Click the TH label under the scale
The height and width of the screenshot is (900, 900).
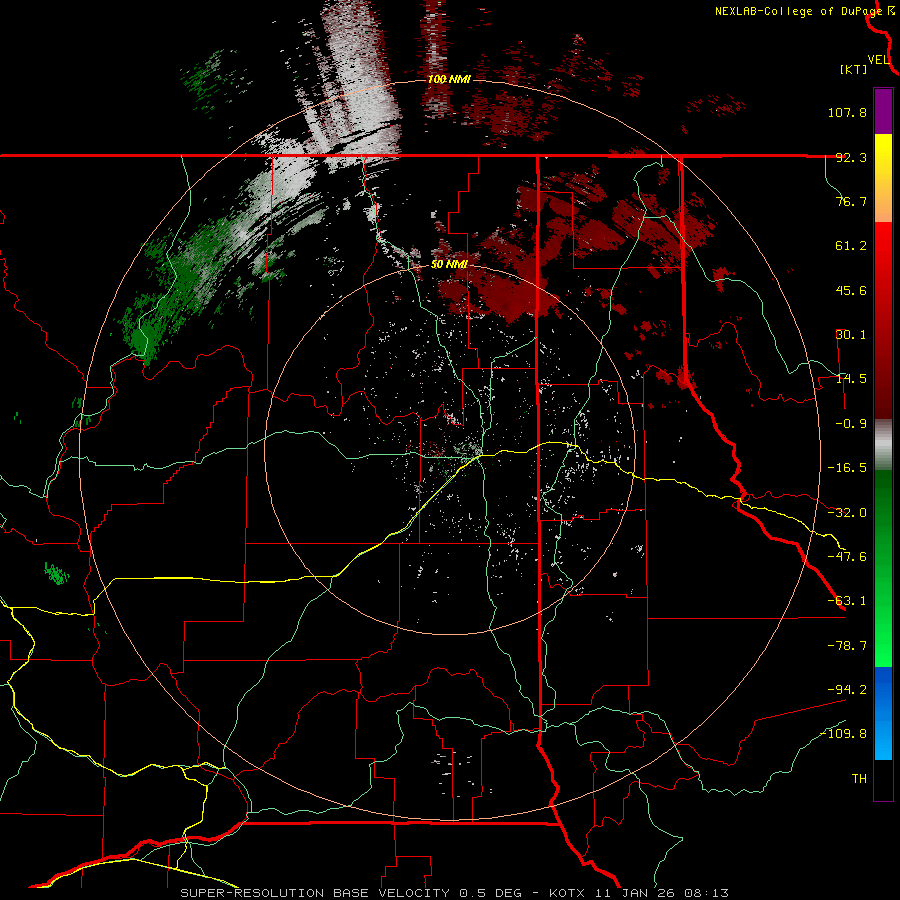[859, 779]
